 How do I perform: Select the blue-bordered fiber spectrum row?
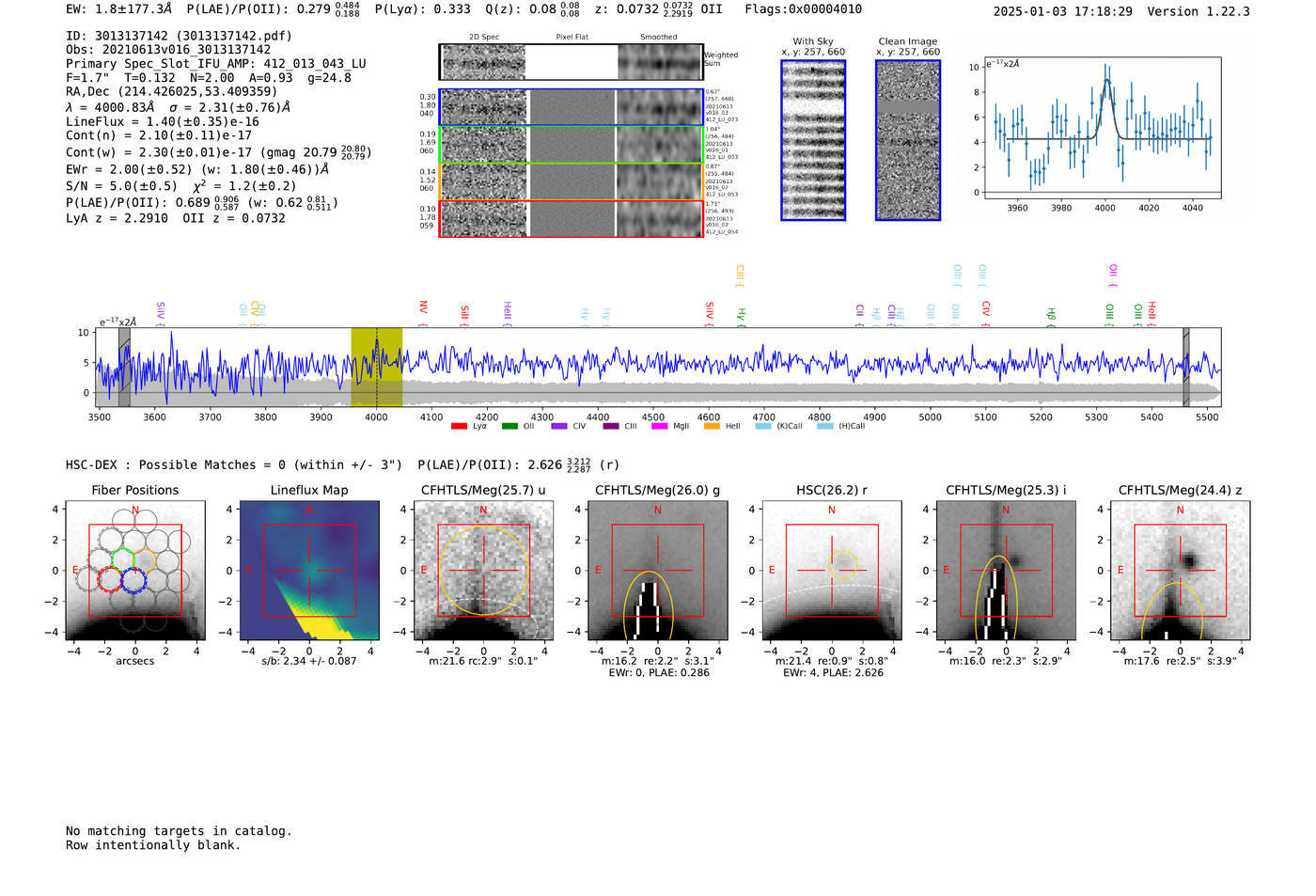click(x=571, y=107)
